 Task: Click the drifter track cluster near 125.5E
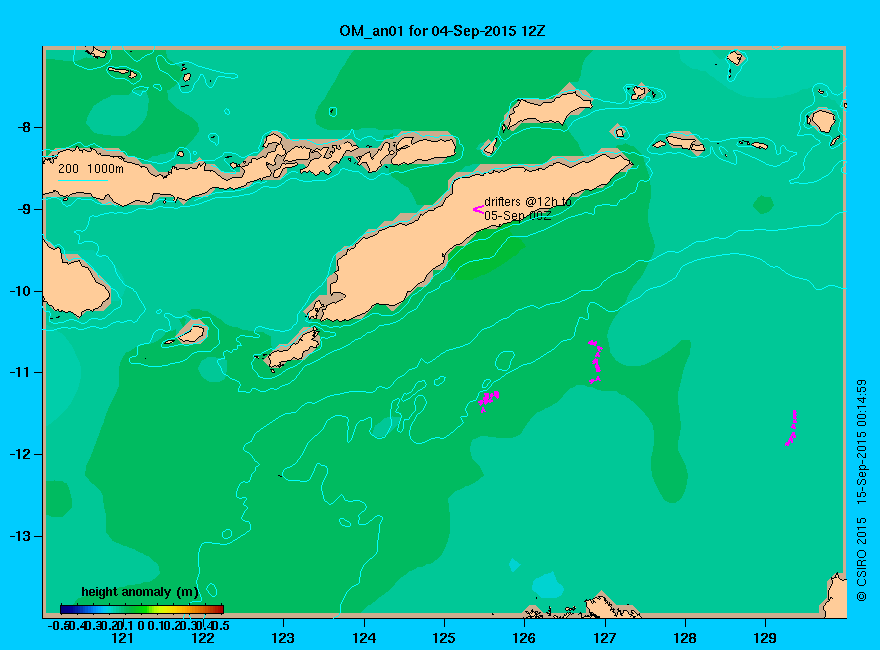pos(488,400)
